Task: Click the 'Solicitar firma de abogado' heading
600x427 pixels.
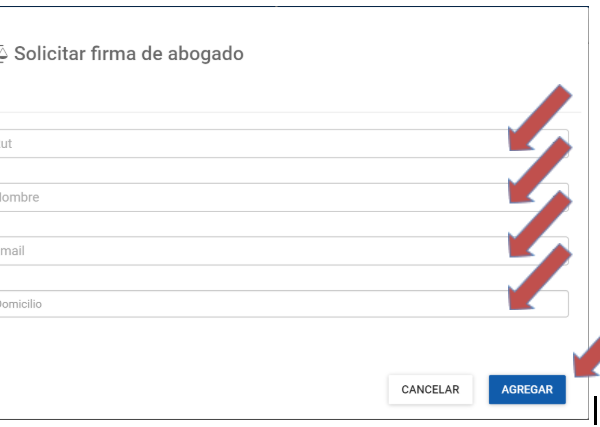Action: pyautogui.click(x=127, y=53)
